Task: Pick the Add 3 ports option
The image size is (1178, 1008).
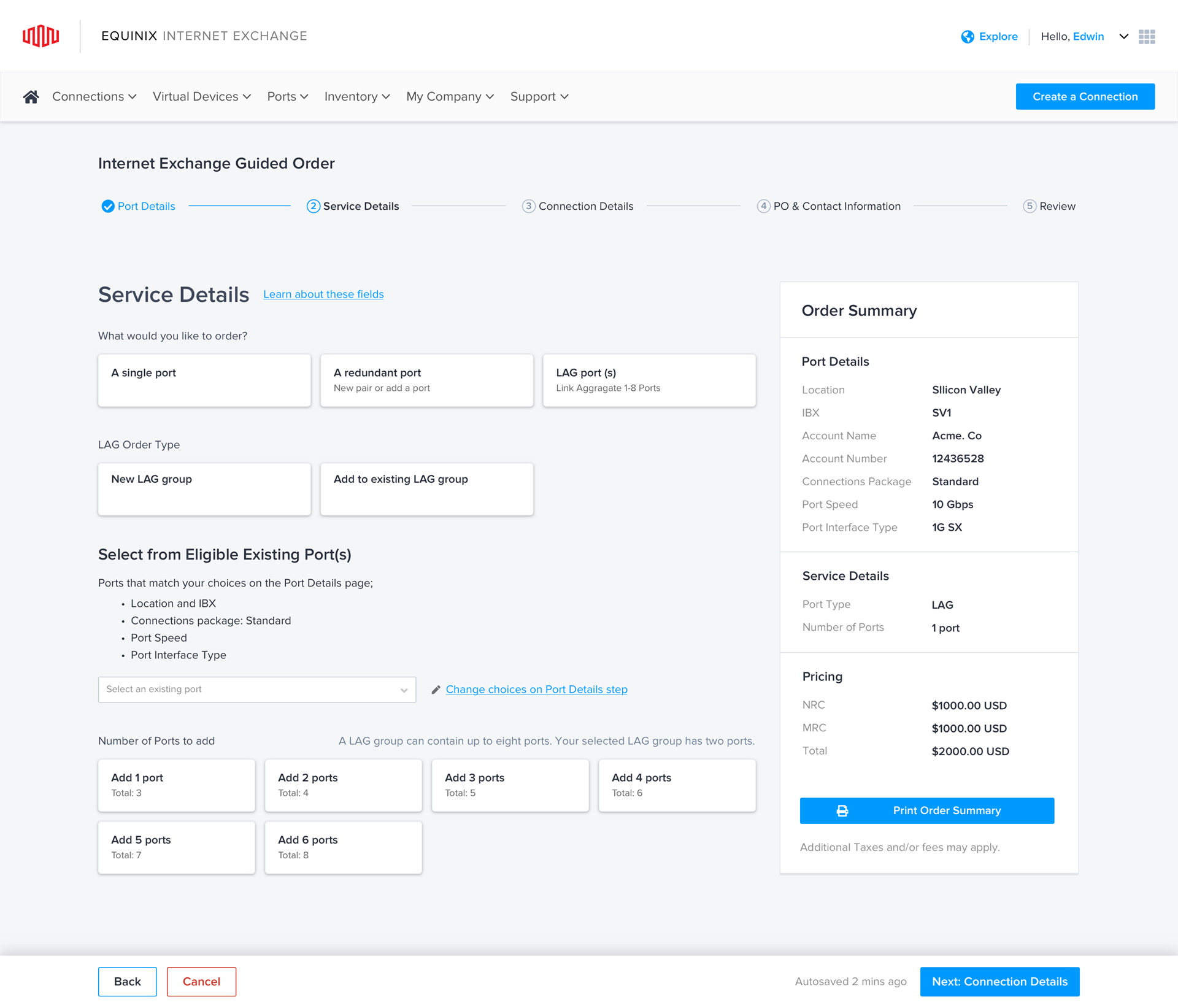Action: (510, 785)
